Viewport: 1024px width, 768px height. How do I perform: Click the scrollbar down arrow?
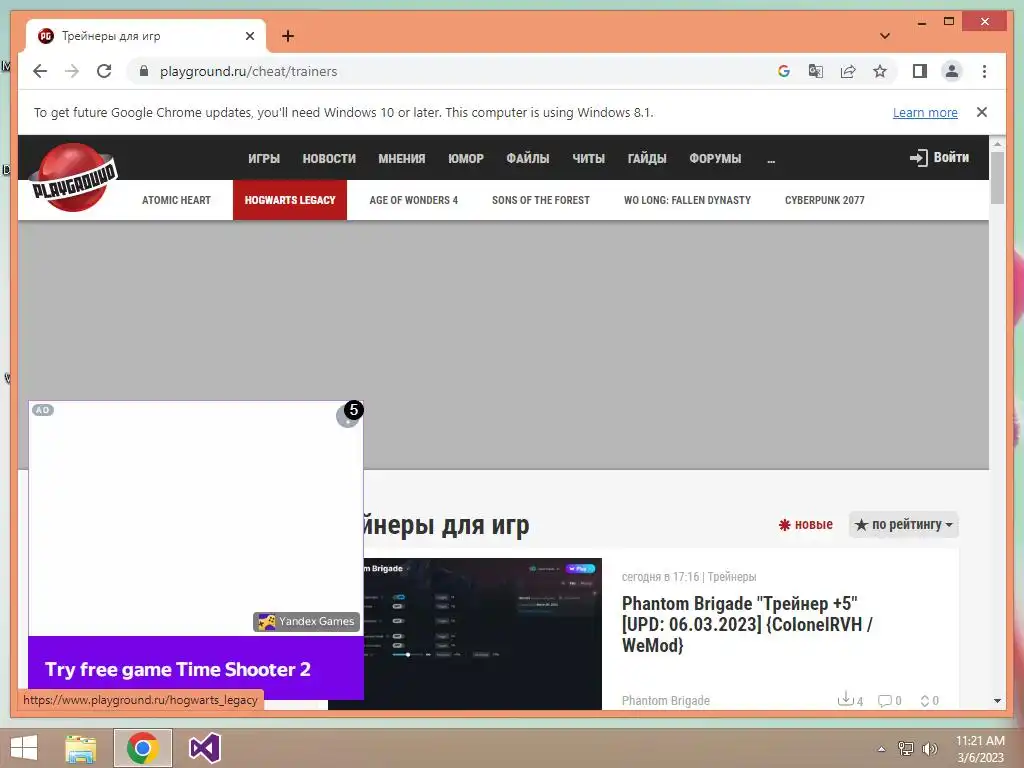click(997, 701)
